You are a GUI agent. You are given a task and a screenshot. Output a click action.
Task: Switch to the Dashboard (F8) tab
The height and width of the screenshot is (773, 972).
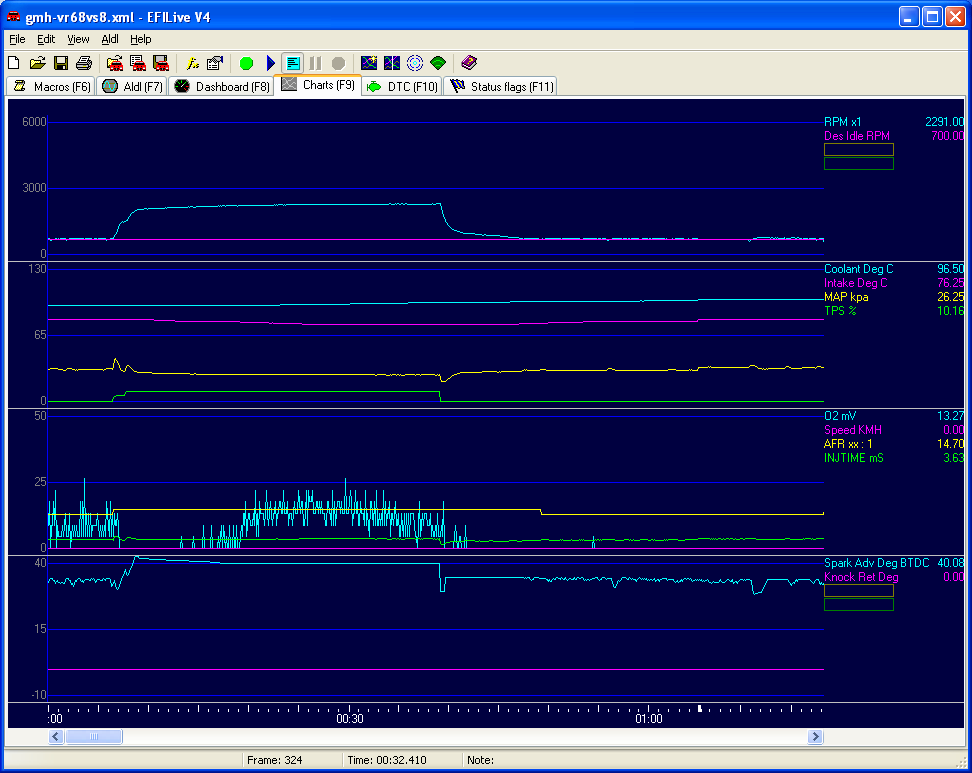[222, 87]
